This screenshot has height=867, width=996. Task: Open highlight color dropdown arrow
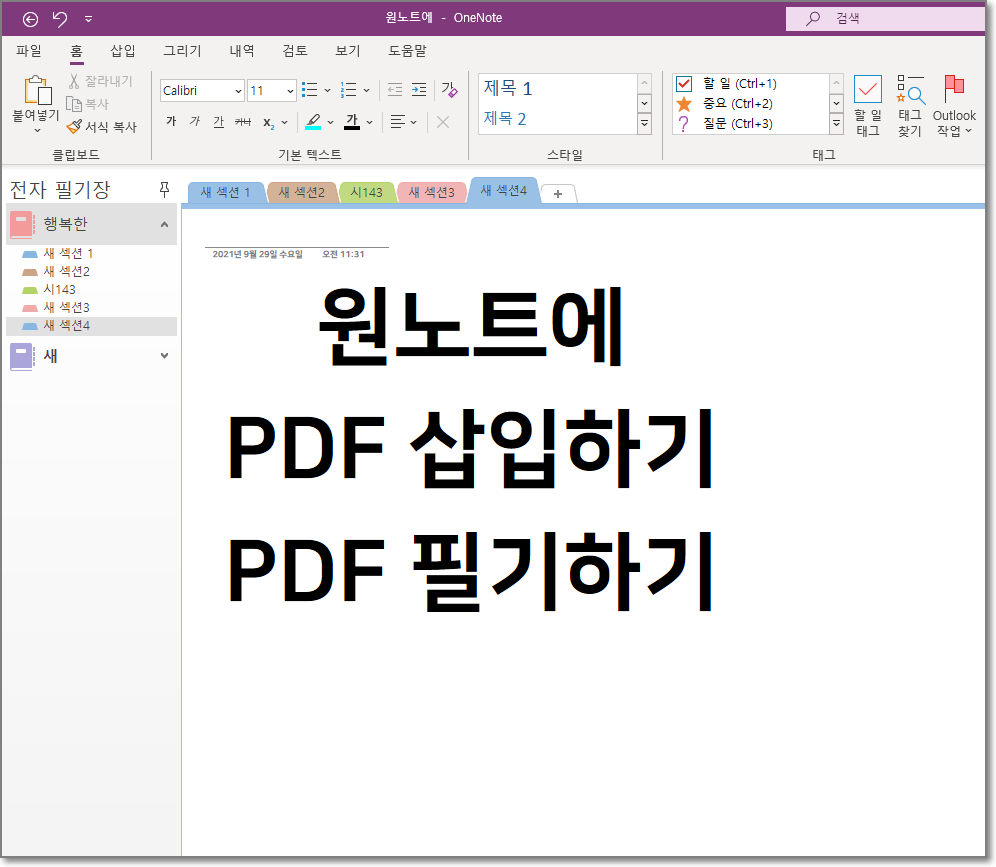(330, 122)
